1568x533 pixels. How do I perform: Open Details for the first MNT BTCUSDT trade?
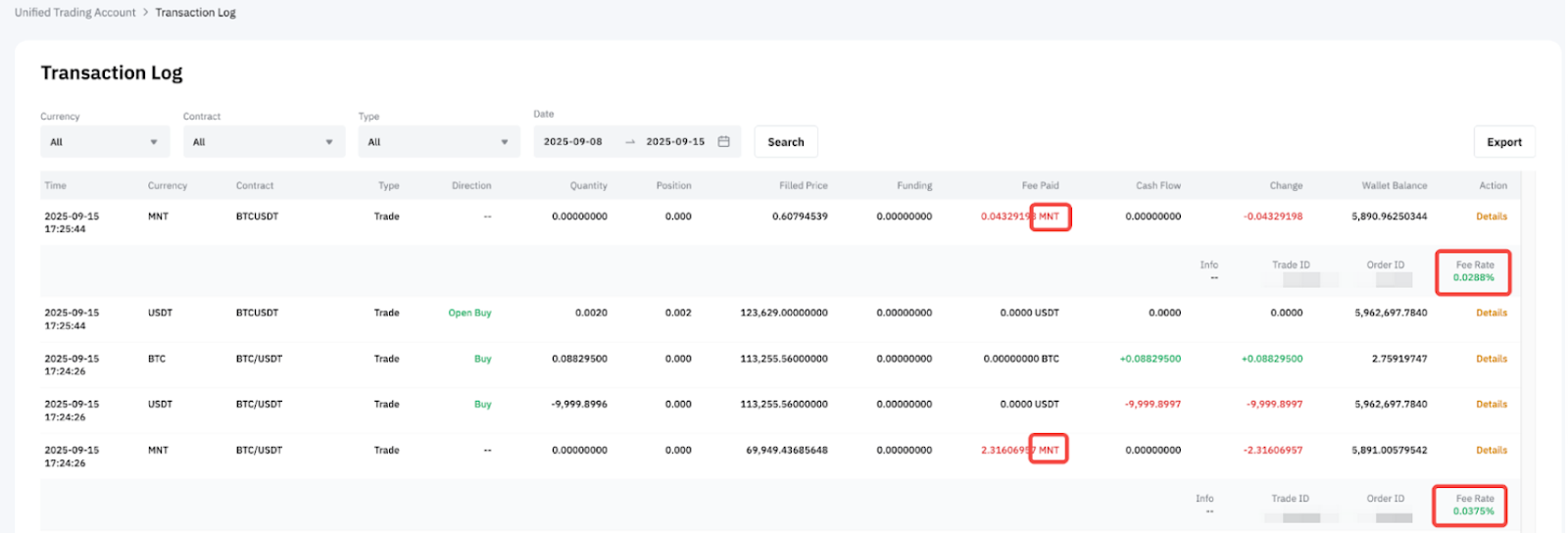tap(1491, 217)
